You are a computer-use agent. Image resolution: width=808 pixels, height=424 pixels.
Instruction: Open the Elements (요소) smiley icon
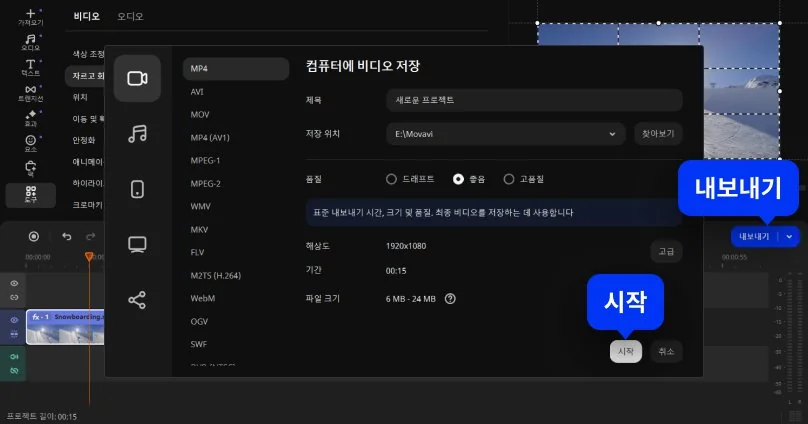30,143
